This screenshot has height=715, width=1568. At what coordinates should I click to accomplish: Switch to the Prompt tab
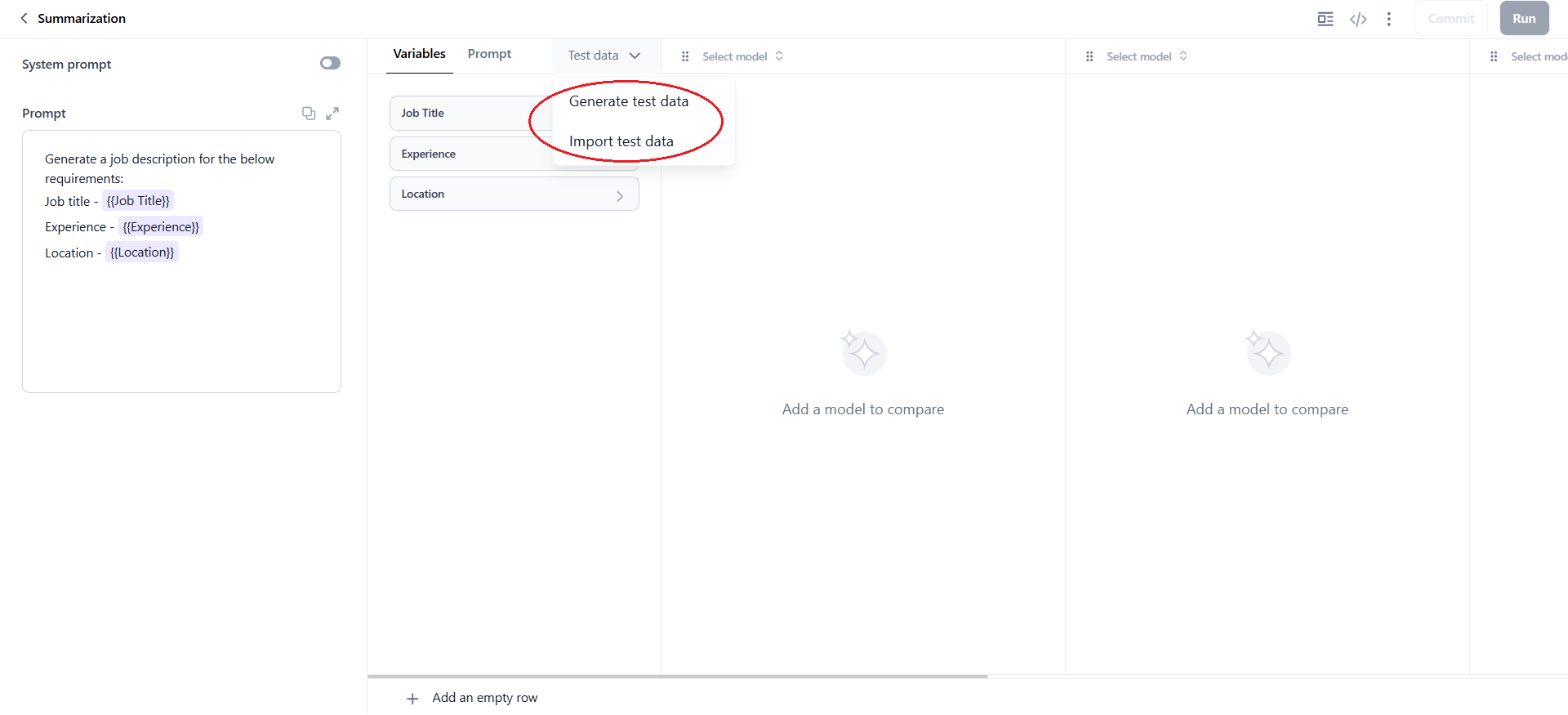(x=489, y=54)
